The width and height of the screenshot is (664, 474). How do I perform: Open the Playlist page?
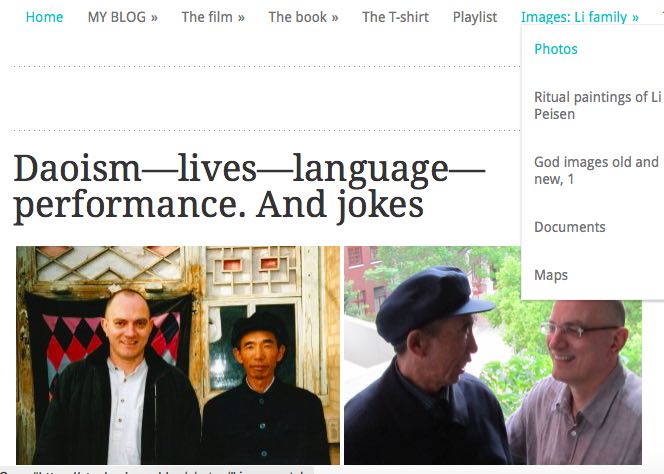tap(474, 17)
